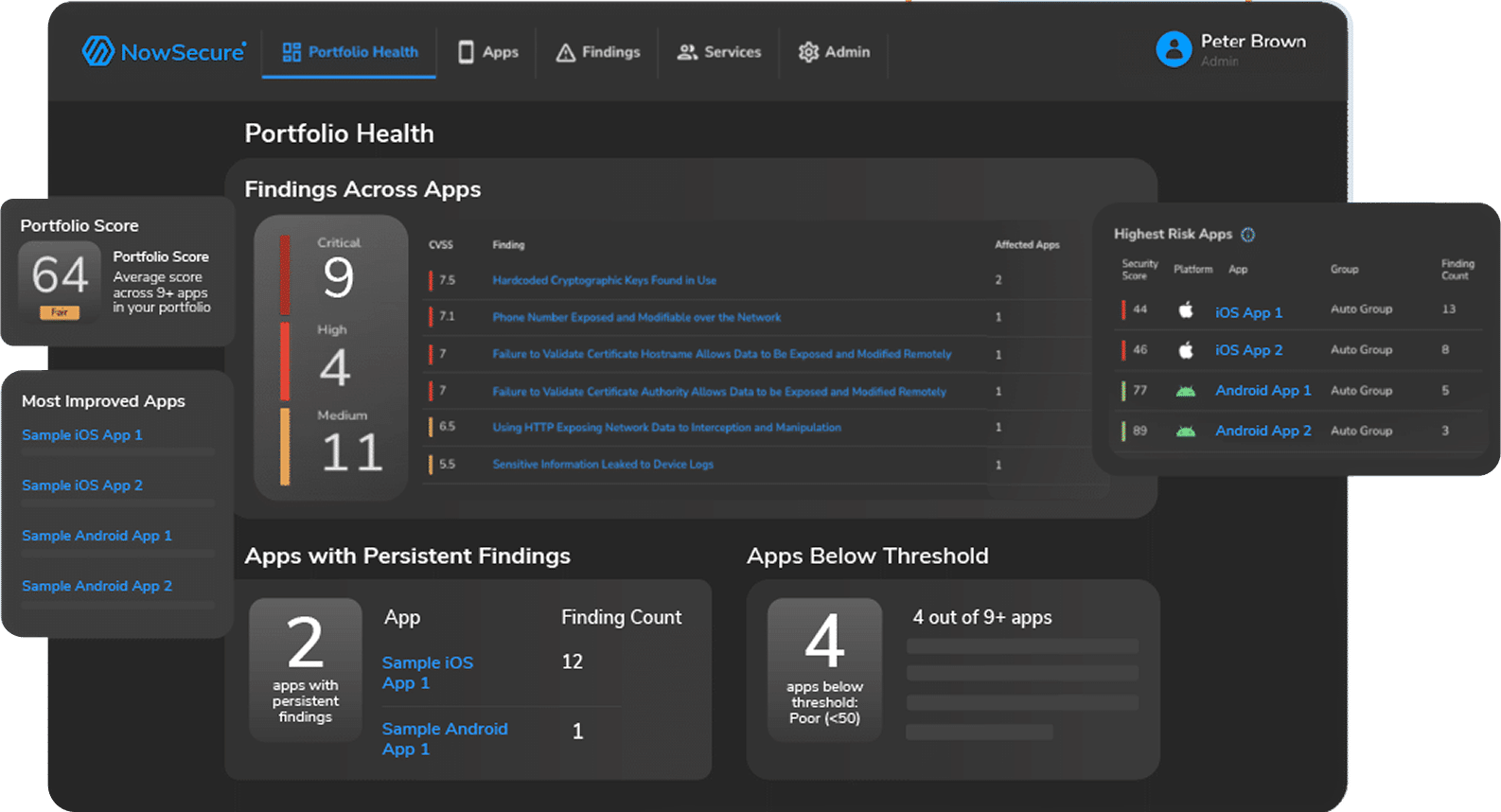Open Android App 1 in Highest Risk Apps
This screenshot has width=1501, height=812.
pyautogui.click(x=1263, y=390)
